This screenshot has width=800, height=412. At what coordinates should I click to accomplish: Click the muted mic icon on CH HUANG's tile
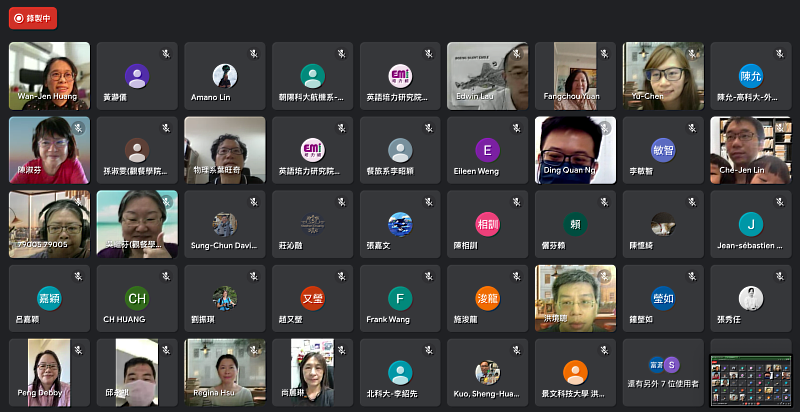pyautogui.click(x=166, y=276)
